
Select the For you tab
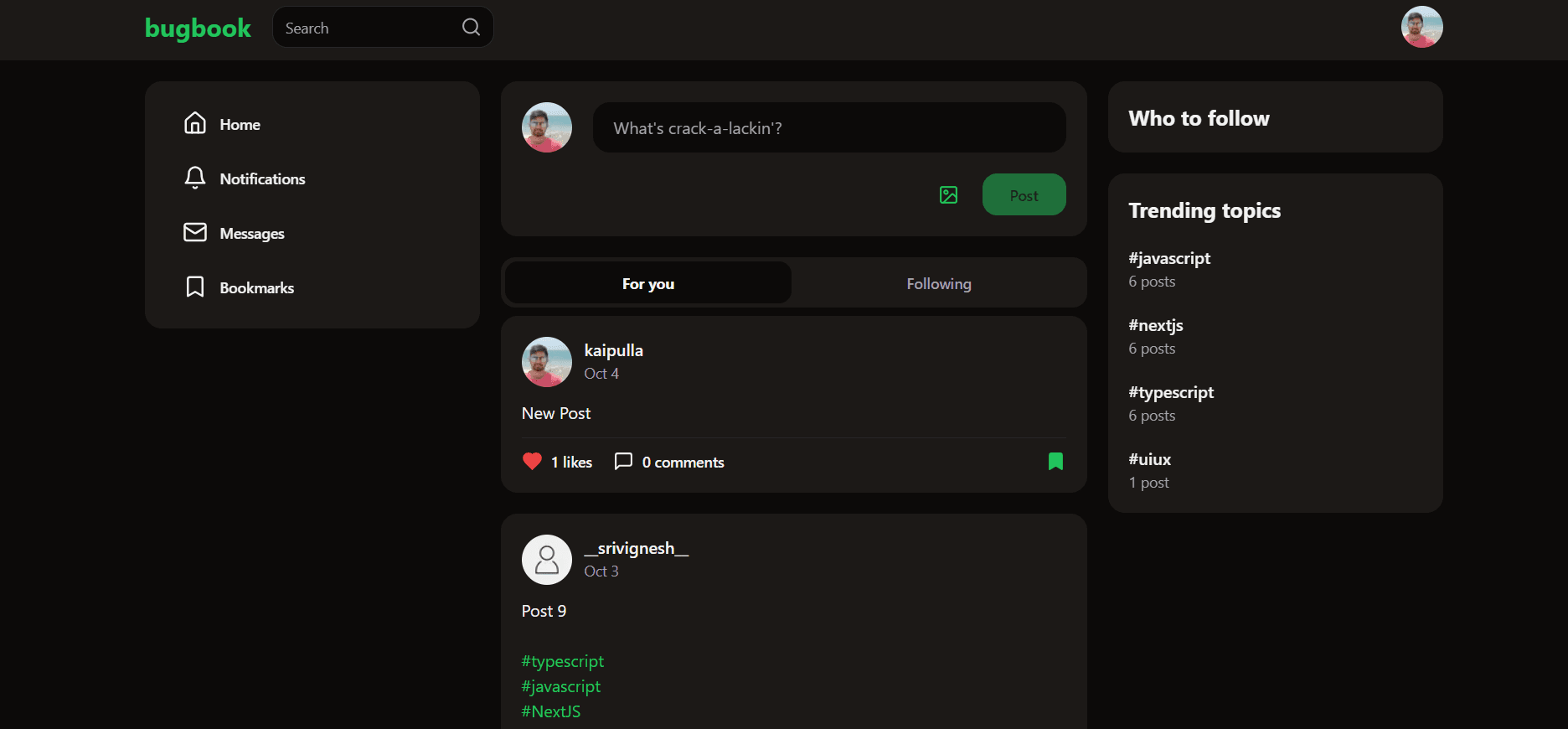[x=647, y=283]
